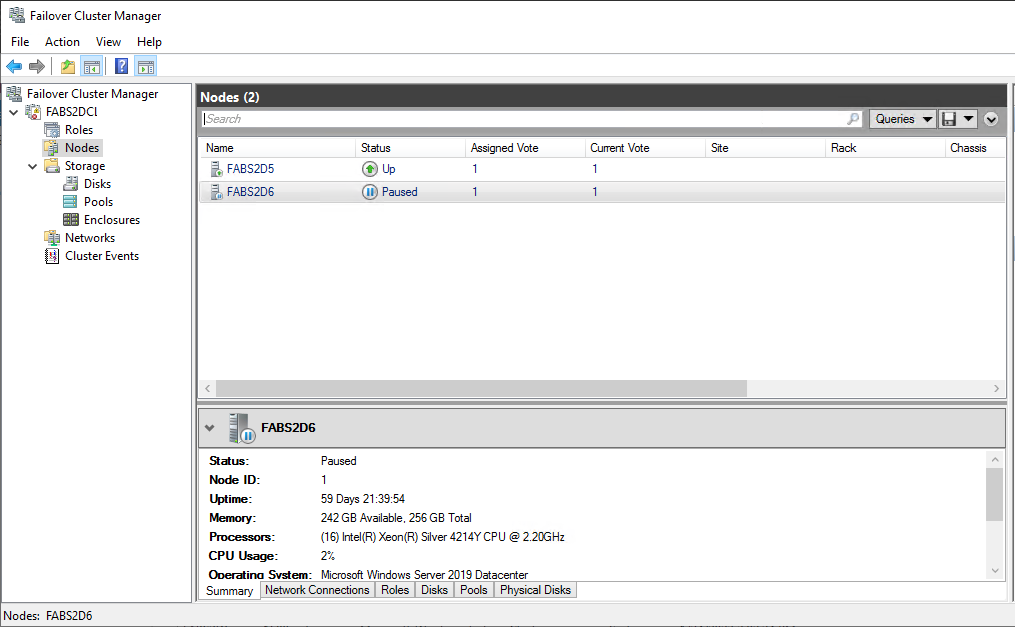Screen dimensions: 1015x627
Task: Switch to the Network Connections tab
Action: point(317,590)
